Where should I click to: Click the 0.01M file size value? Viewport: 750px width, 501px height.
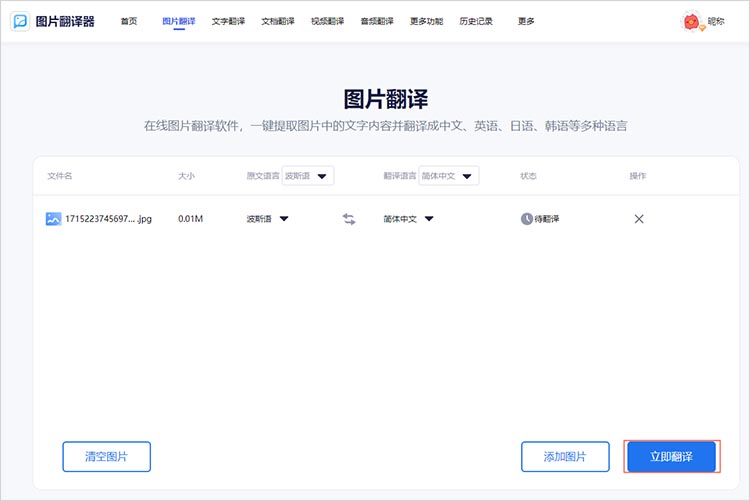[190, 219]
